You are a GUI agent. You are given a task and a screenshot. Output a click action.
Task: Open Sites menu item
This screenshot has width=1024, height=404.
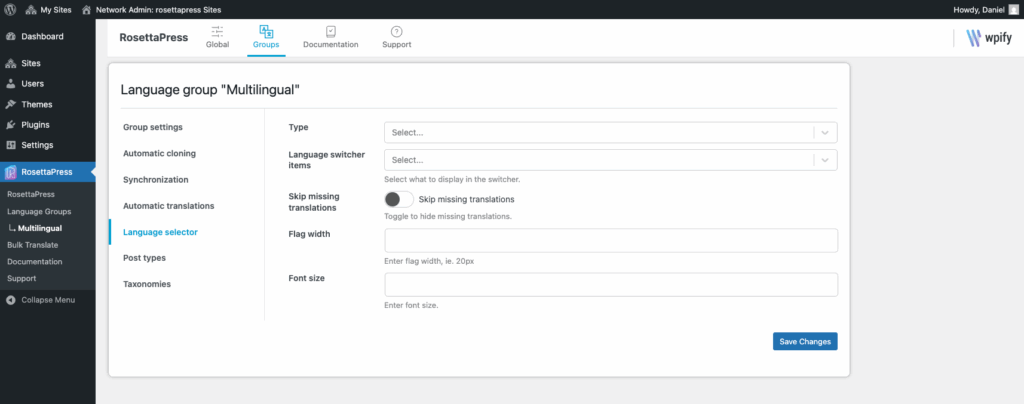tap(31, 63)
